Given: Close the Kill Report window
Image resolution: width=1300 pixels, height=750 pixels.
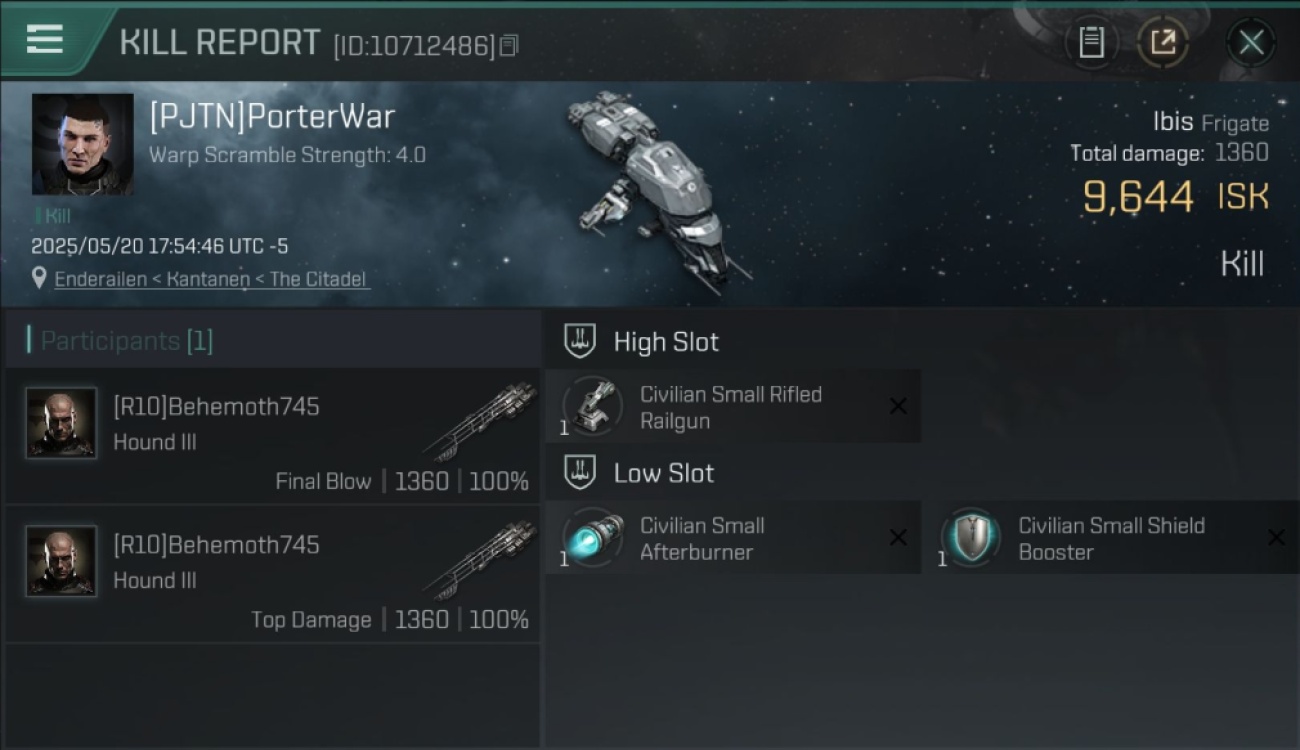Looking at the screenshot, I should [x=1251, y=43].
